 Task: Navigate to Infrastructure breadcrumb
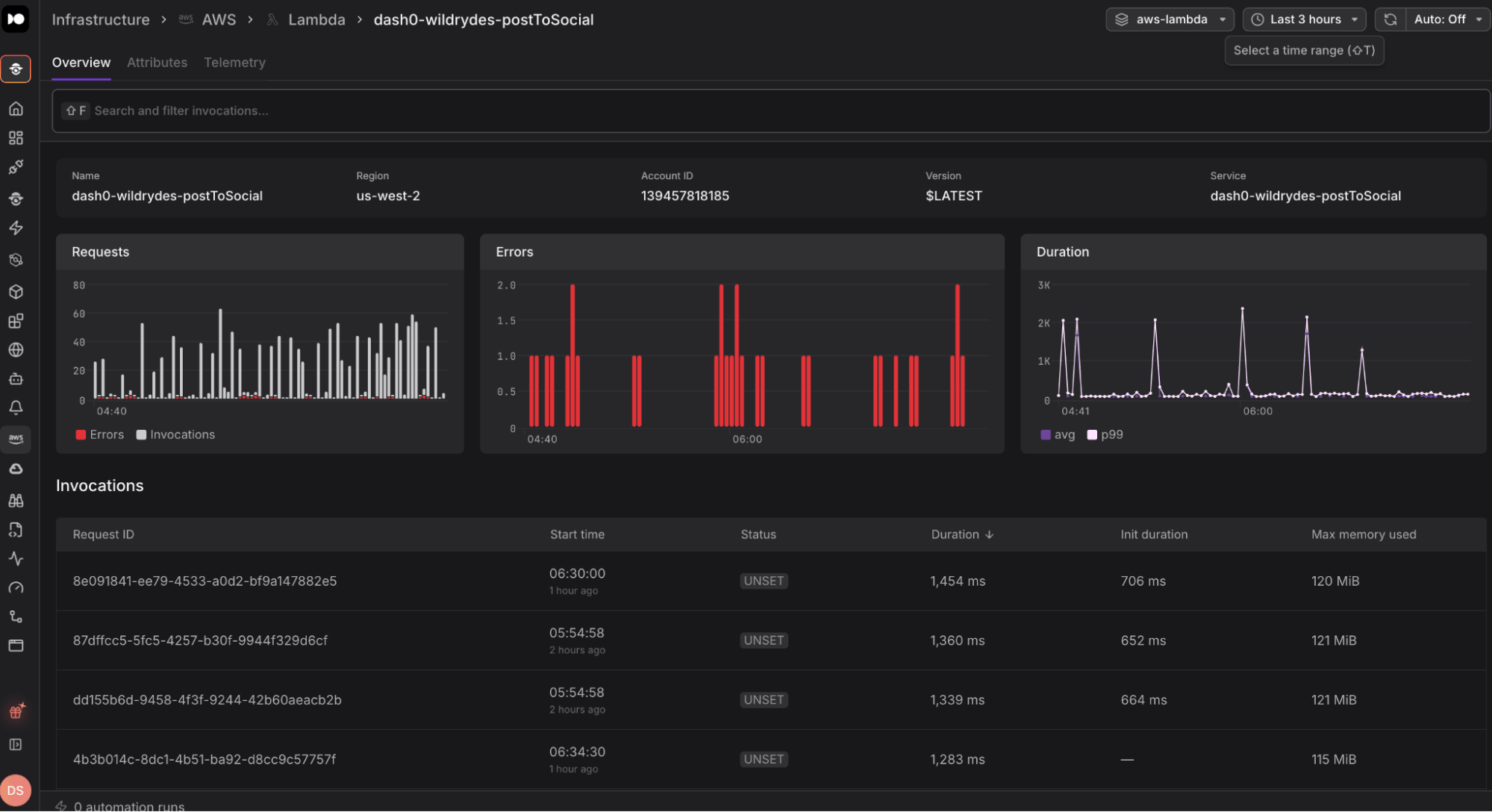click(x=101, y=20)
